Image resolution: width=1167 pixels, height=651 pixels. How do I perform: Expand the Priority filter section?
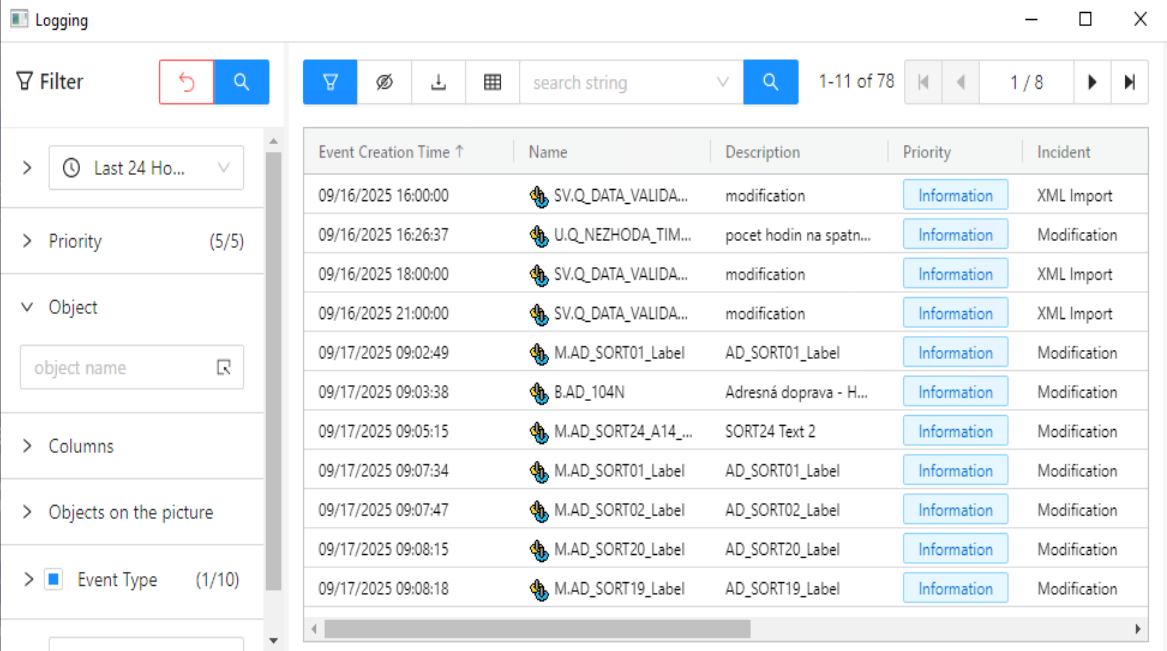click(x=27, y=241)
